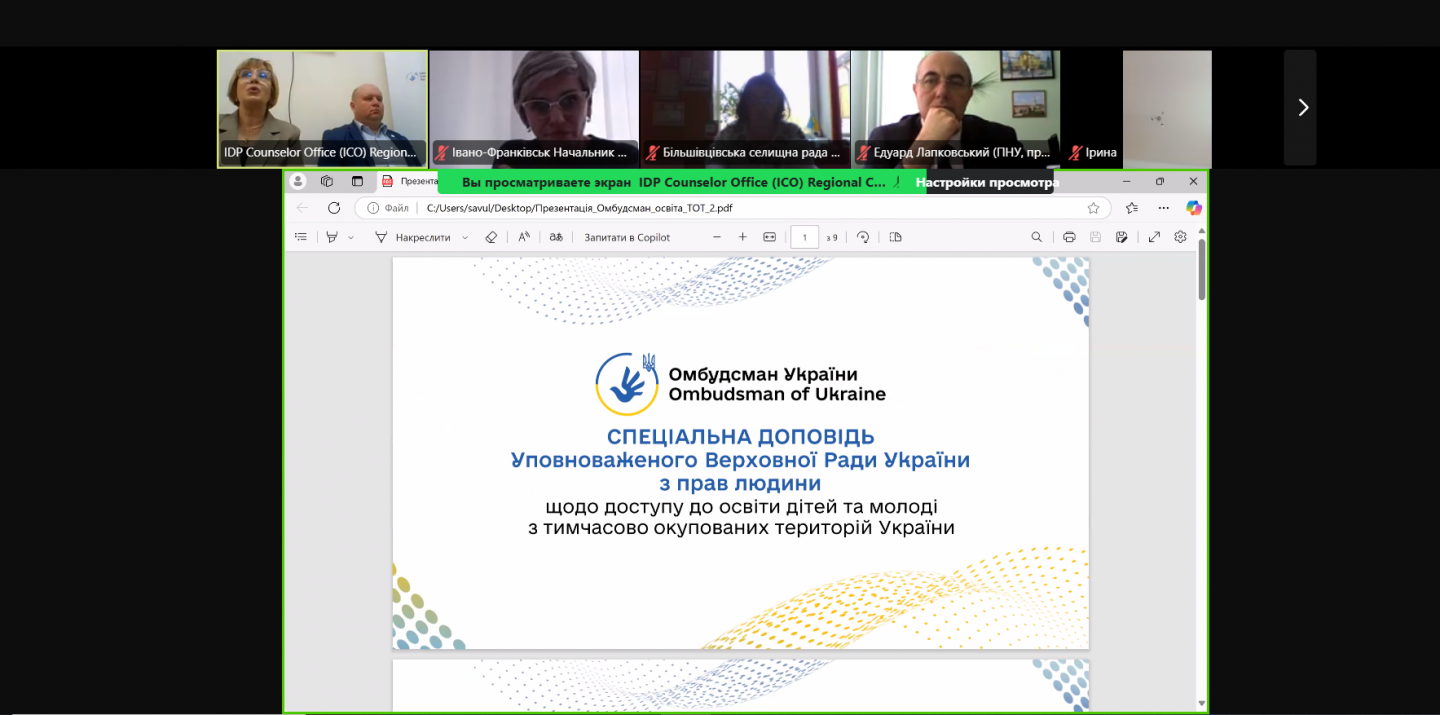Rotate the PDF page
Image resolution: width=1440 pixels, height=715 pixels.
(863, 237)
